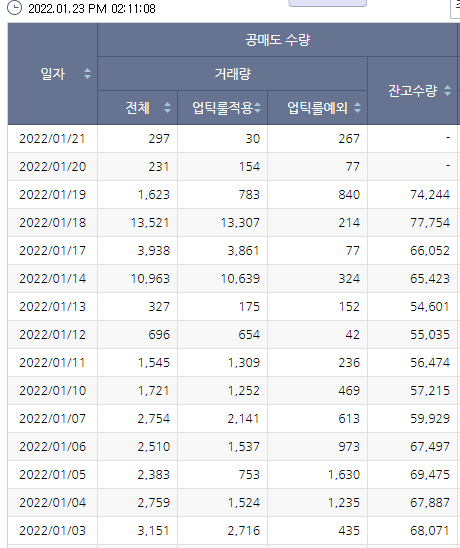460x548 pixels.
Task: Click uptick-applied value 13,307
Action: pos(240,223)
